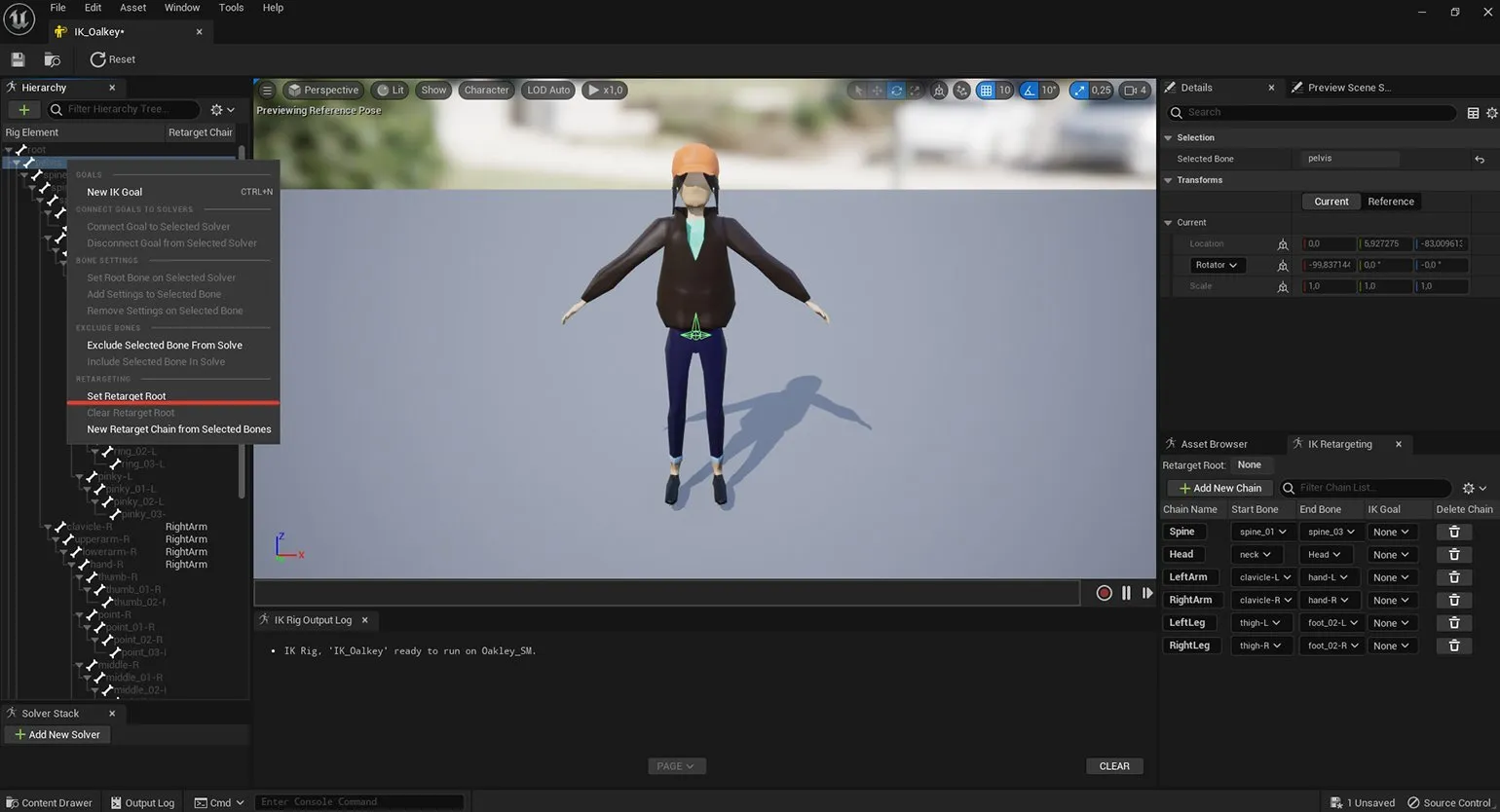Click the viewport animation timeline scrub bar

point(666,592)
